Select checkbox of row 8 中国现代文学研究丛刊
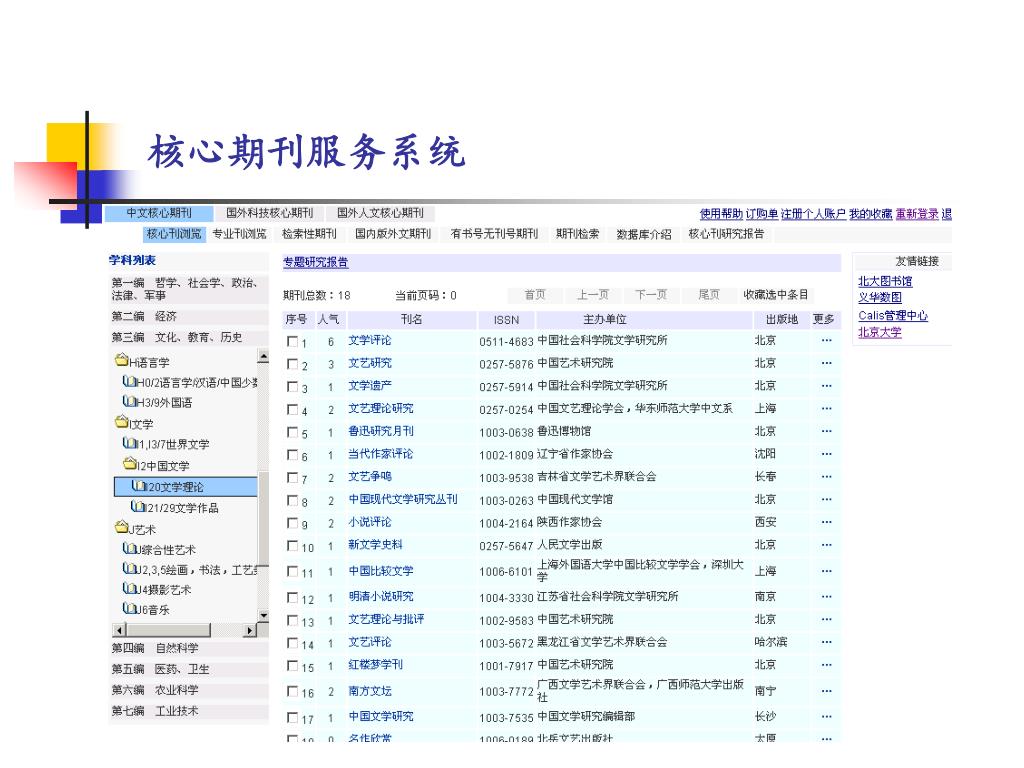This screenshot has height=768, width=1024. [293, 500]
